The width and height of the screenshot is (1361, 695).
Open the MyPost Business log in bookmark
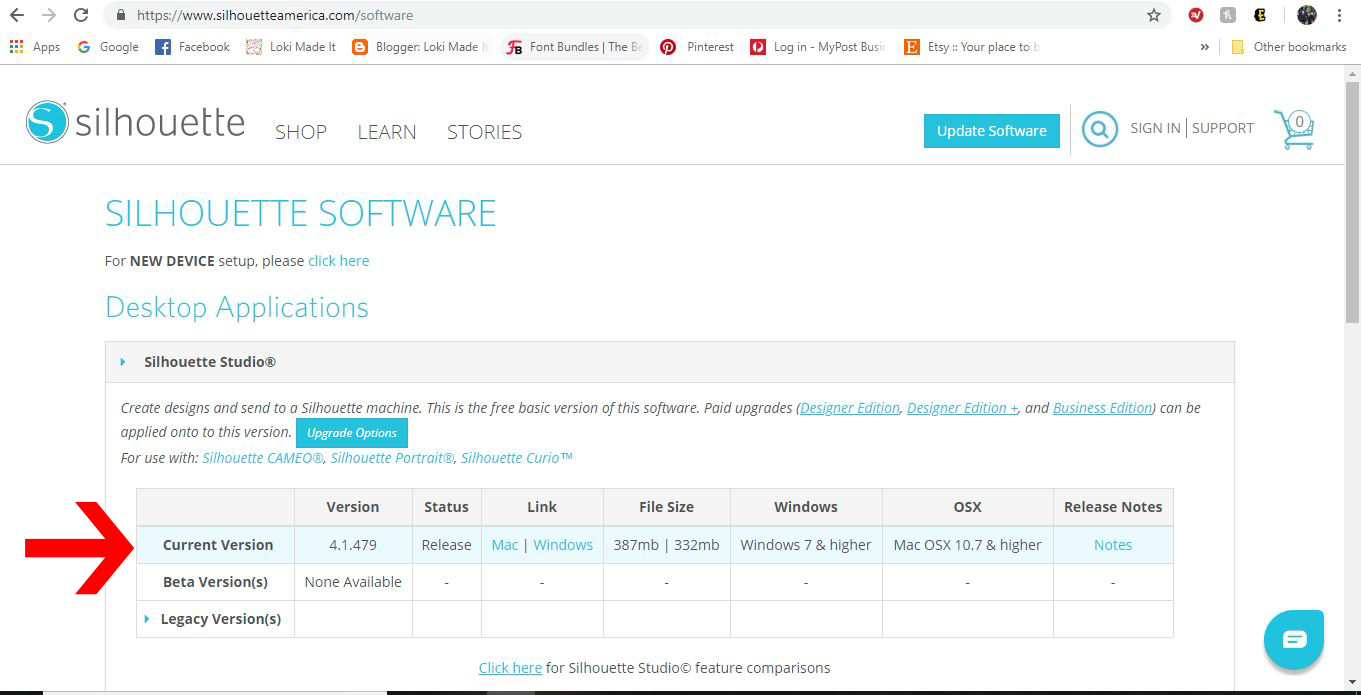(818, 47)
